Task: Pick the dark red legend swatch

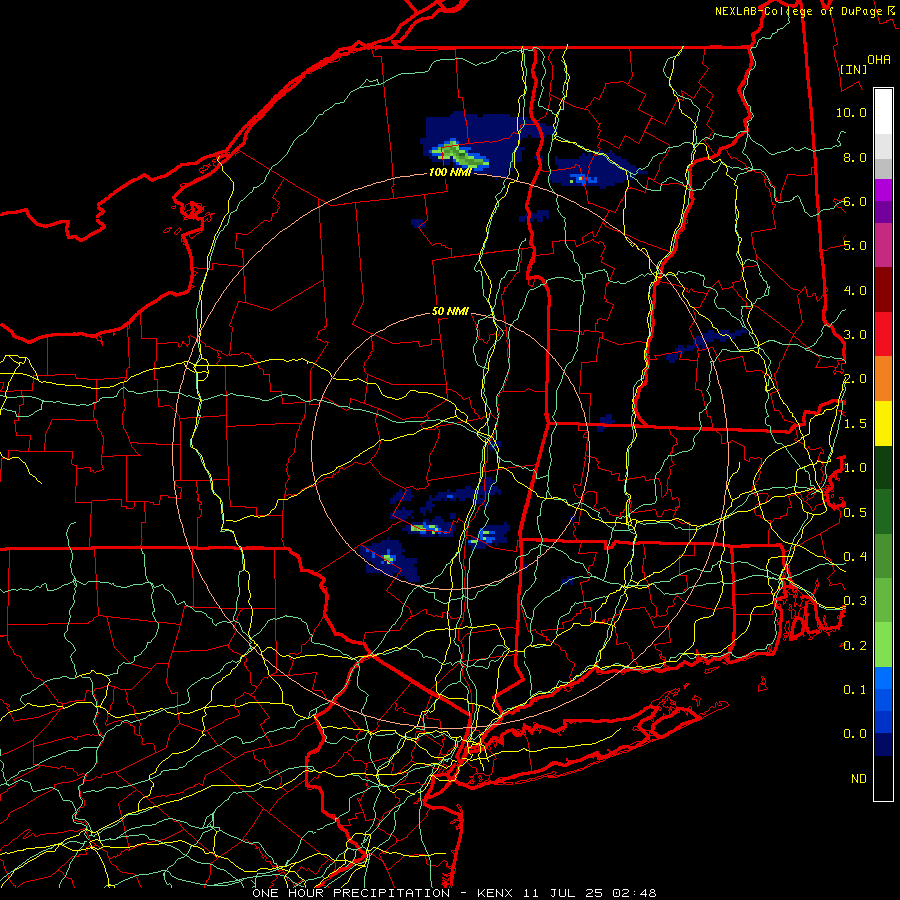Action: coord(883,290)
